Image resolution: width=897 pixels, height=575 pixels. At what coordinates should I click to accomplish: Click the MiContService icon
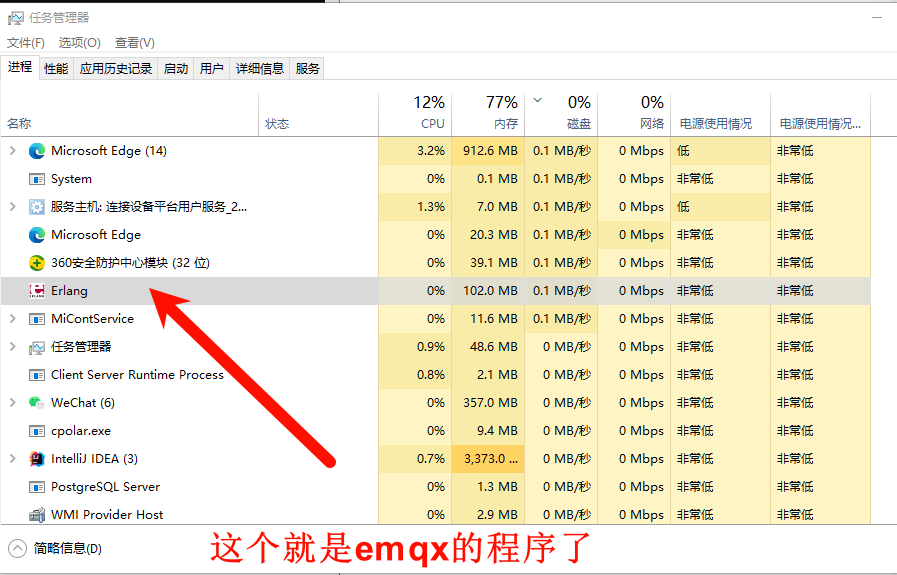37,319
